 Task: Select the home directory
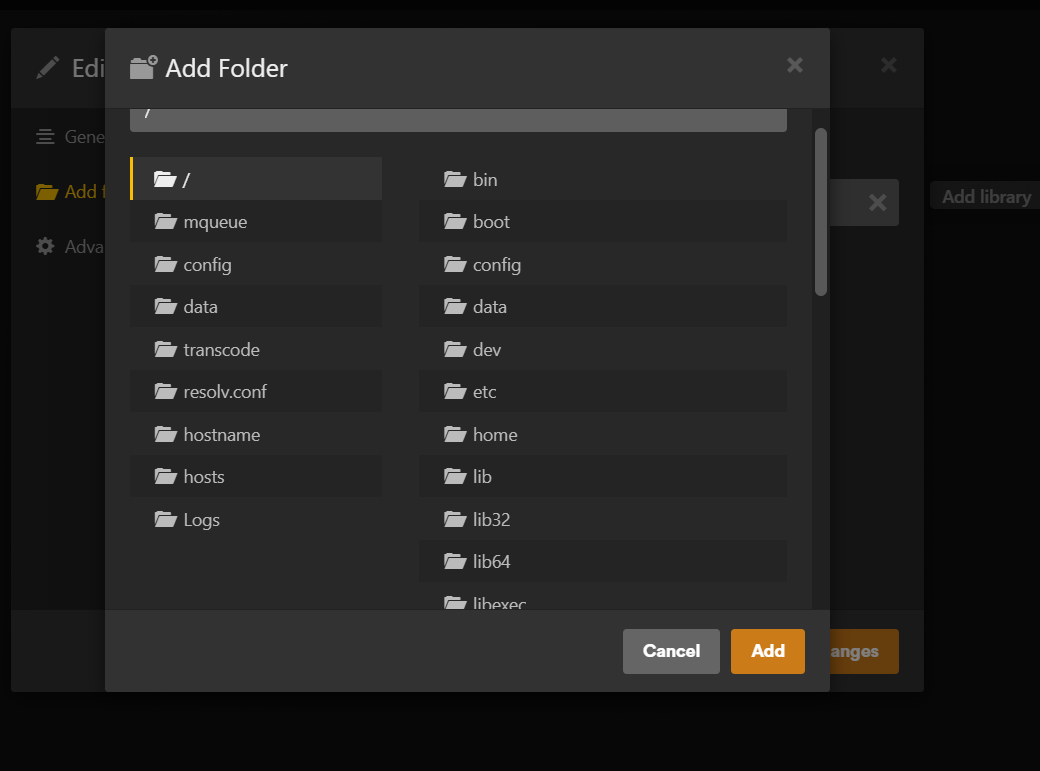coord(602,434)
